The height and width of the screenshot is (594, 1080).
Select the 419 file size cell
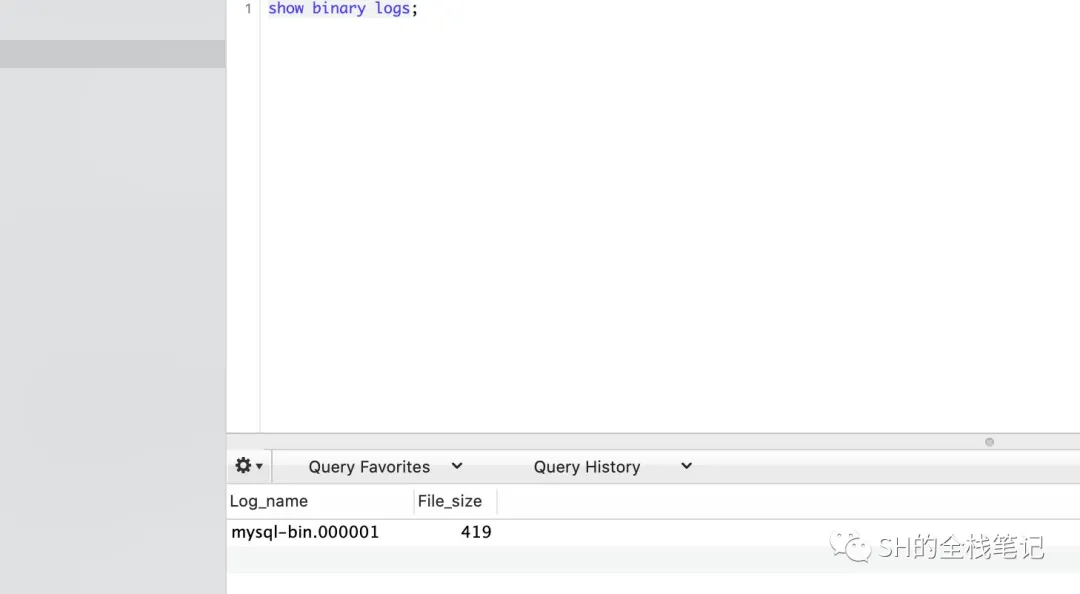point(475,532)
